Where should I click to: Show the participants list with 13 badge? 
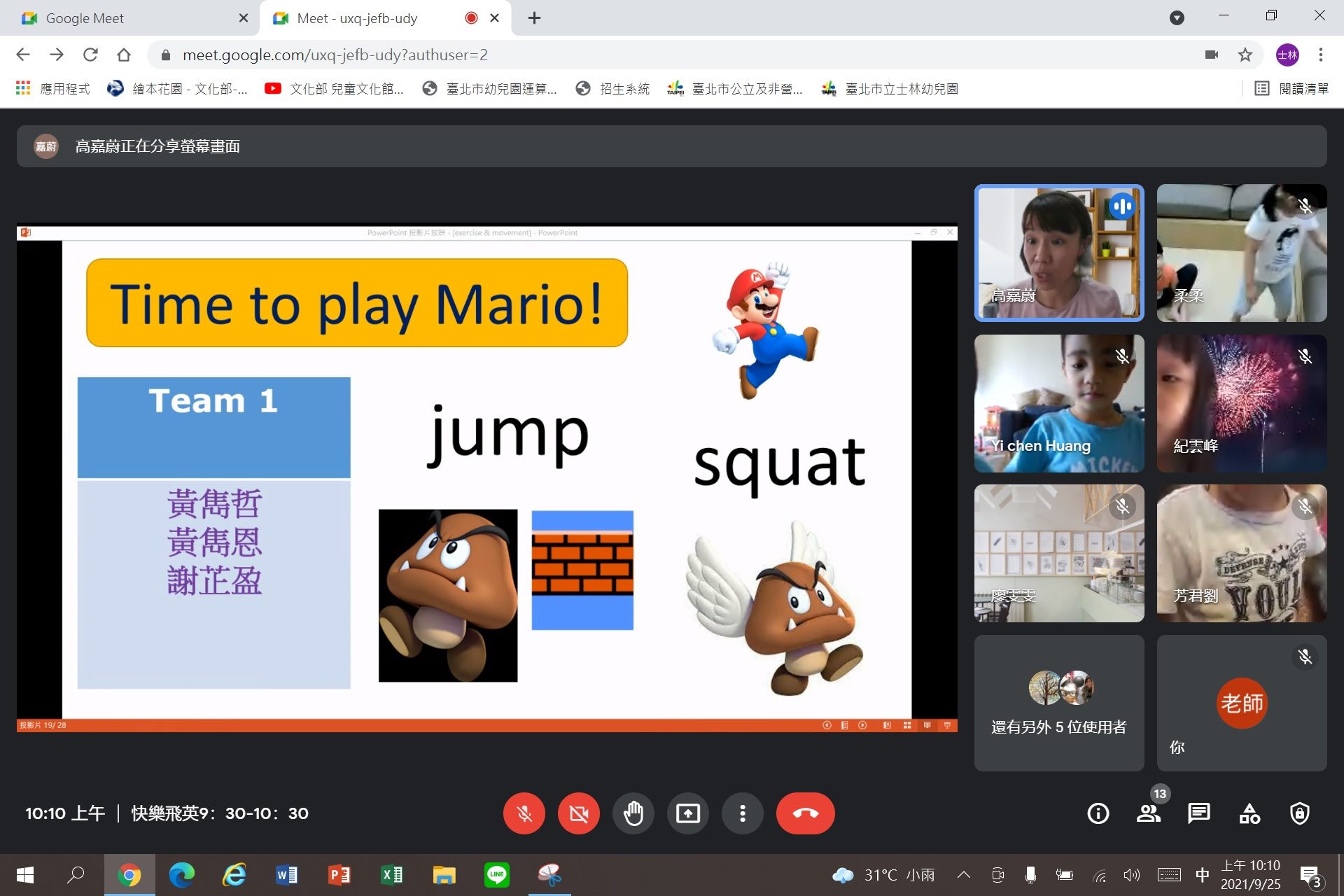coord(1149,813)
